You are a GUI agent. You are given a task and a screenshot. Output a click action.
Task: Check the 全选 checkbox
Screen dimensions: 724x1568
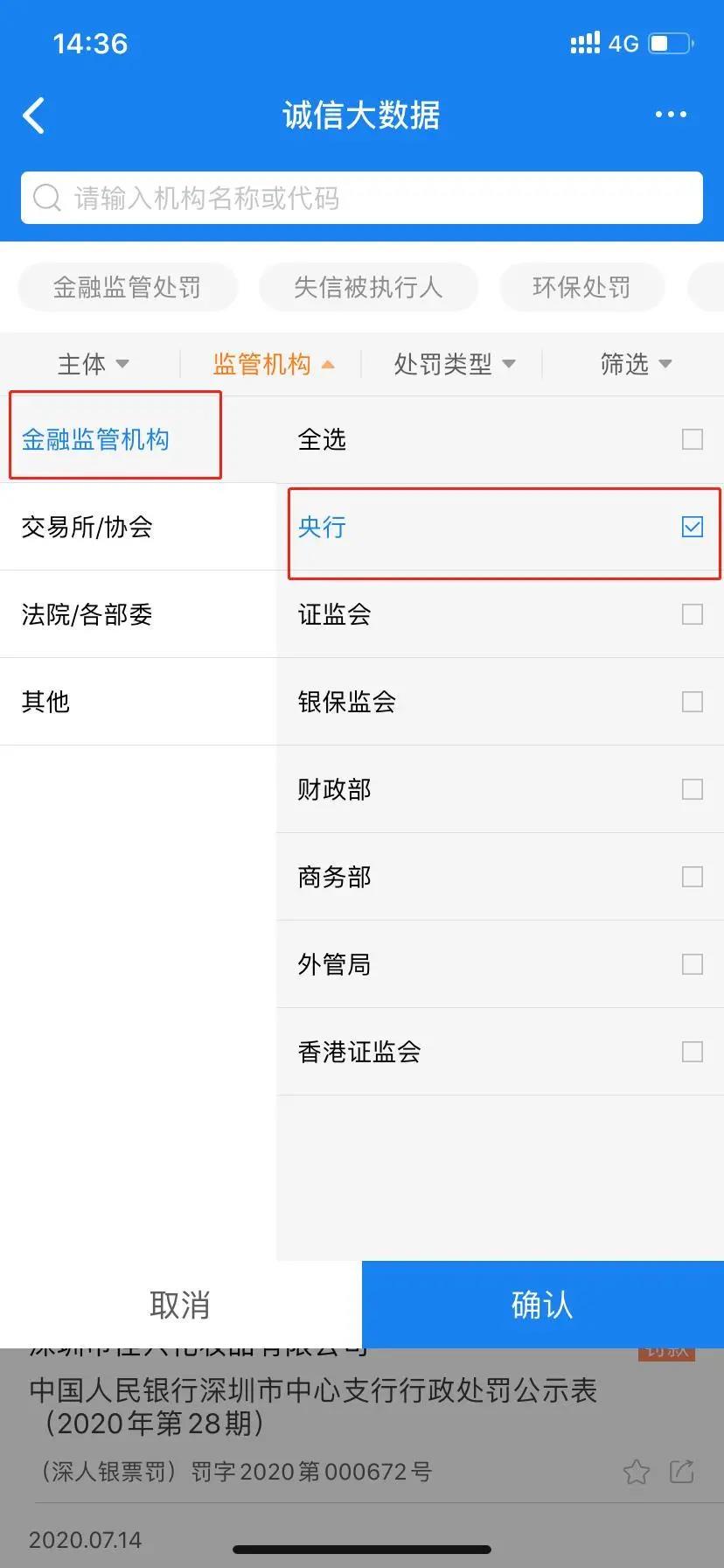pos(692,439)
